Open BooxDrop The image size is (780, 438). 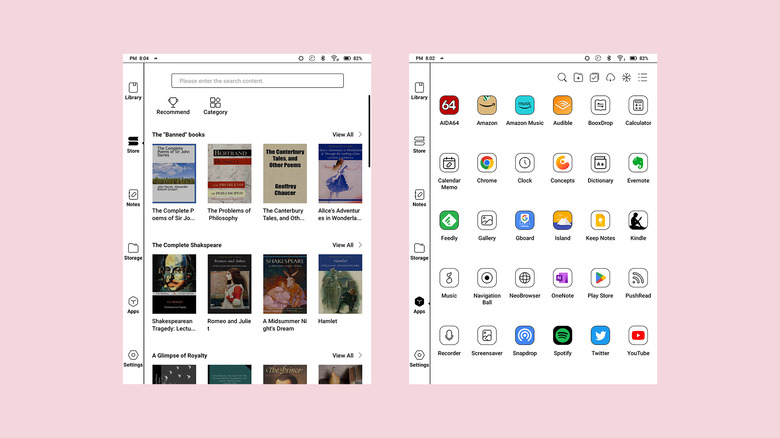coord(600,106)
